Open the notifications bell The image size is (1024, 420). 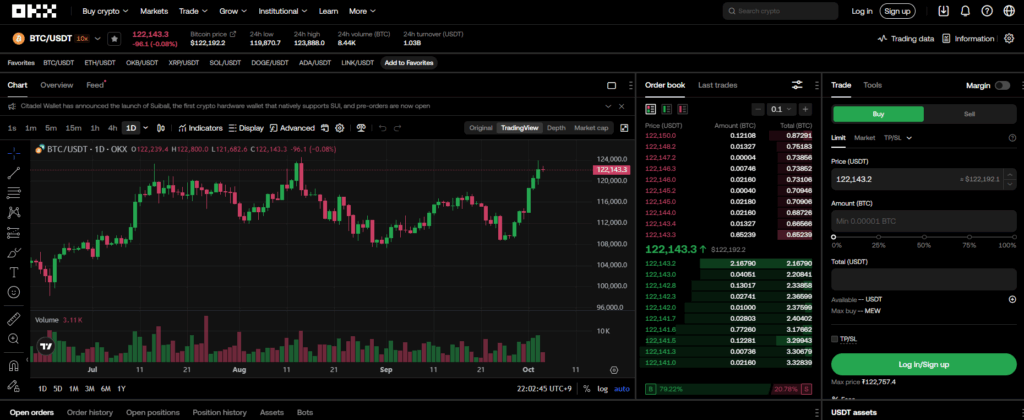[x=965, y=11]
